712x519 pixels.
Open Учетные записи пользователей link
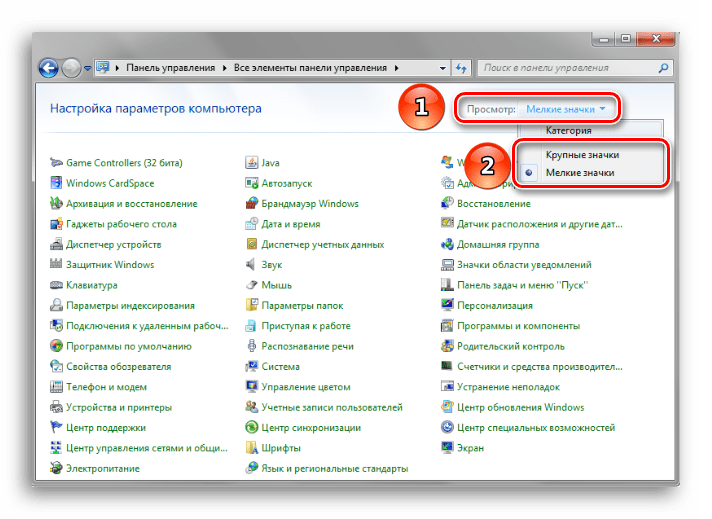click(332, 407)
